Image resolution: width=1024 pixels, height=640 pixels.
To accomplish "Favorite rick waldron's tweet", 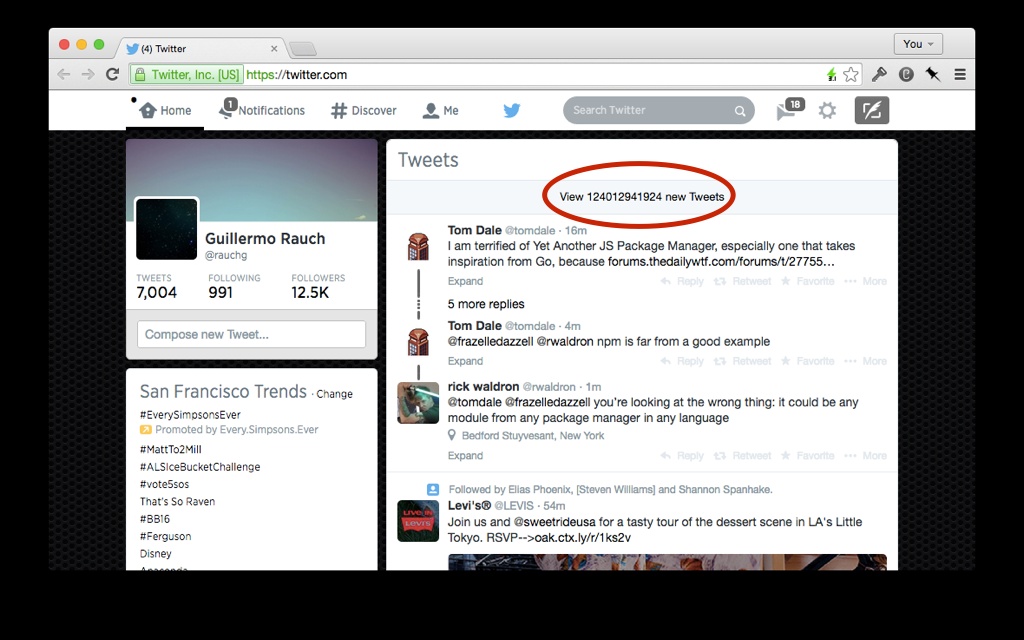I will pyautogui.click(x=808, y=456).
